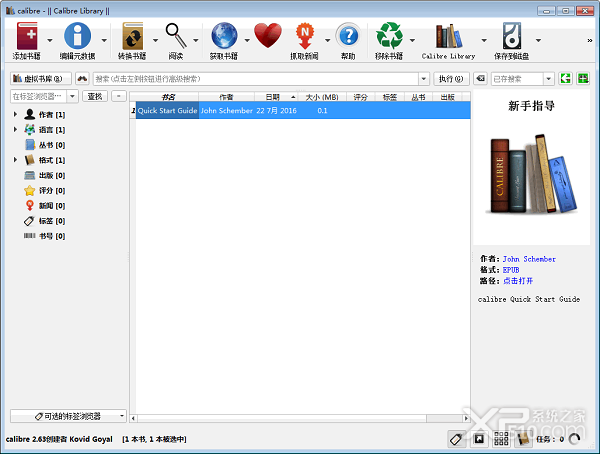The width and height of the screenshot is (600, 454).
Task: Toggle cover grid view in status bar
Action: (501, 439)
